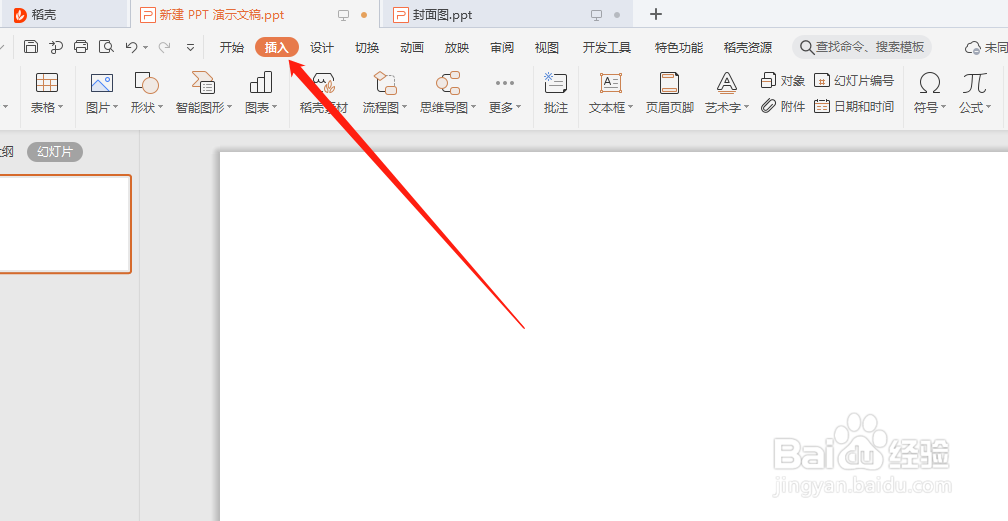1008x521 pixels.
Task: Open the 审阅 review tab
Action: tap(501, 47)
